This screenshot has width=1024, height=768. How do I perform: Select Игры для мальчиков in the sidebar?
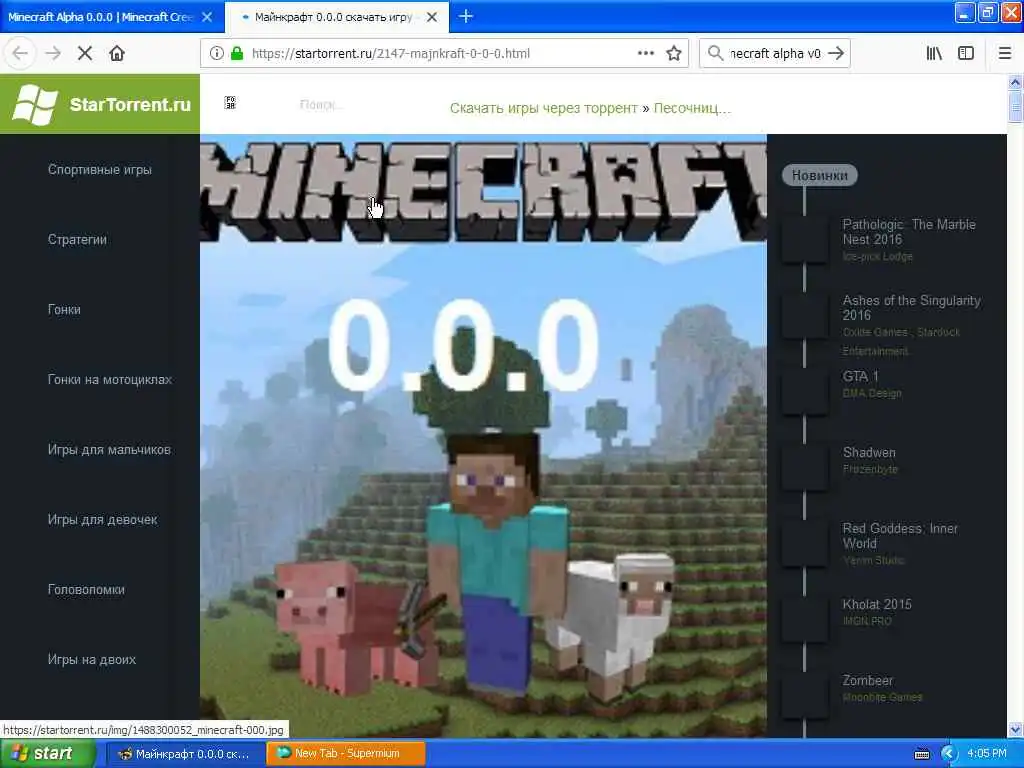(109, 449)
